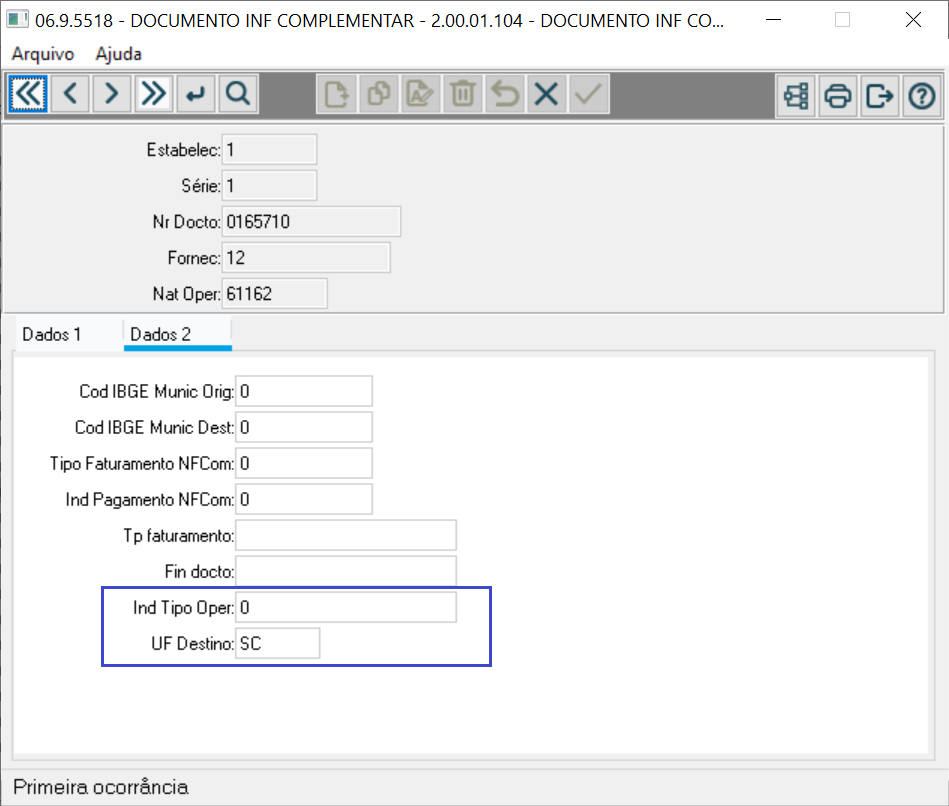The image size is (949, 806).
Task: Copy the current record
Action: coord(379,94)
